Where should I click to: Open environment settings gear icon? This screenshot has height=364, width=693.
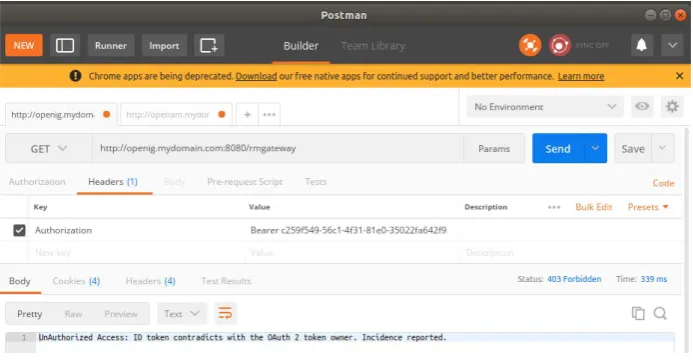672,106
